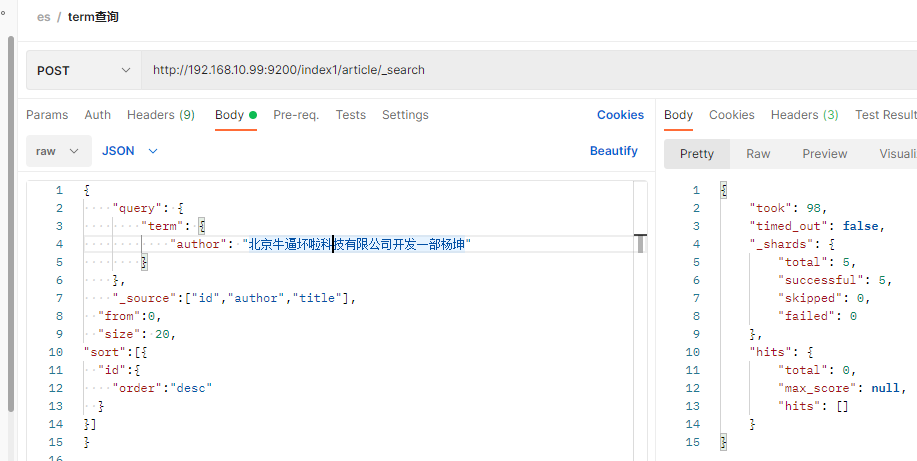Select the response Headers (3) tab
The height and width of the screenshot is (461, 917).
[x=804, y=115]
